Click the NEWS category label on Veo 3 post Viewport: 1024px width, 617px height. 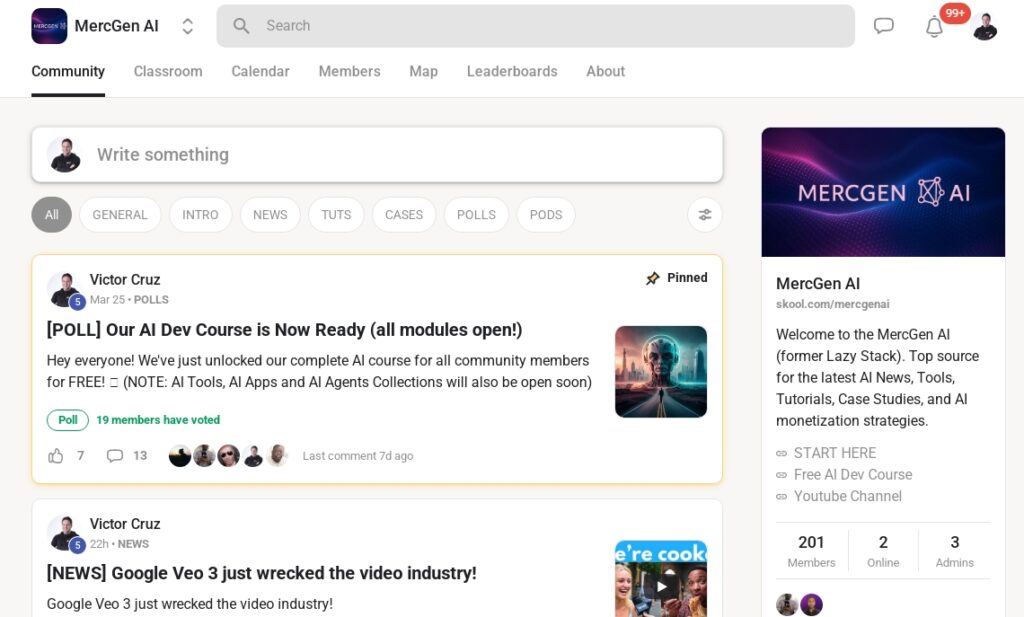point(133,544)
